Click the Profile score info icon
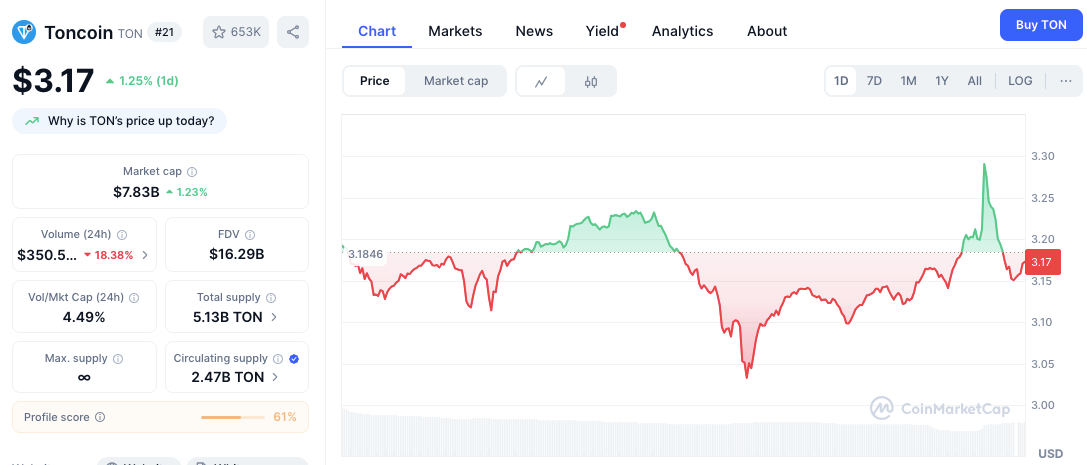Image resolution: width=1087 pixels, height=465 pixels. (x=100, y=417)
